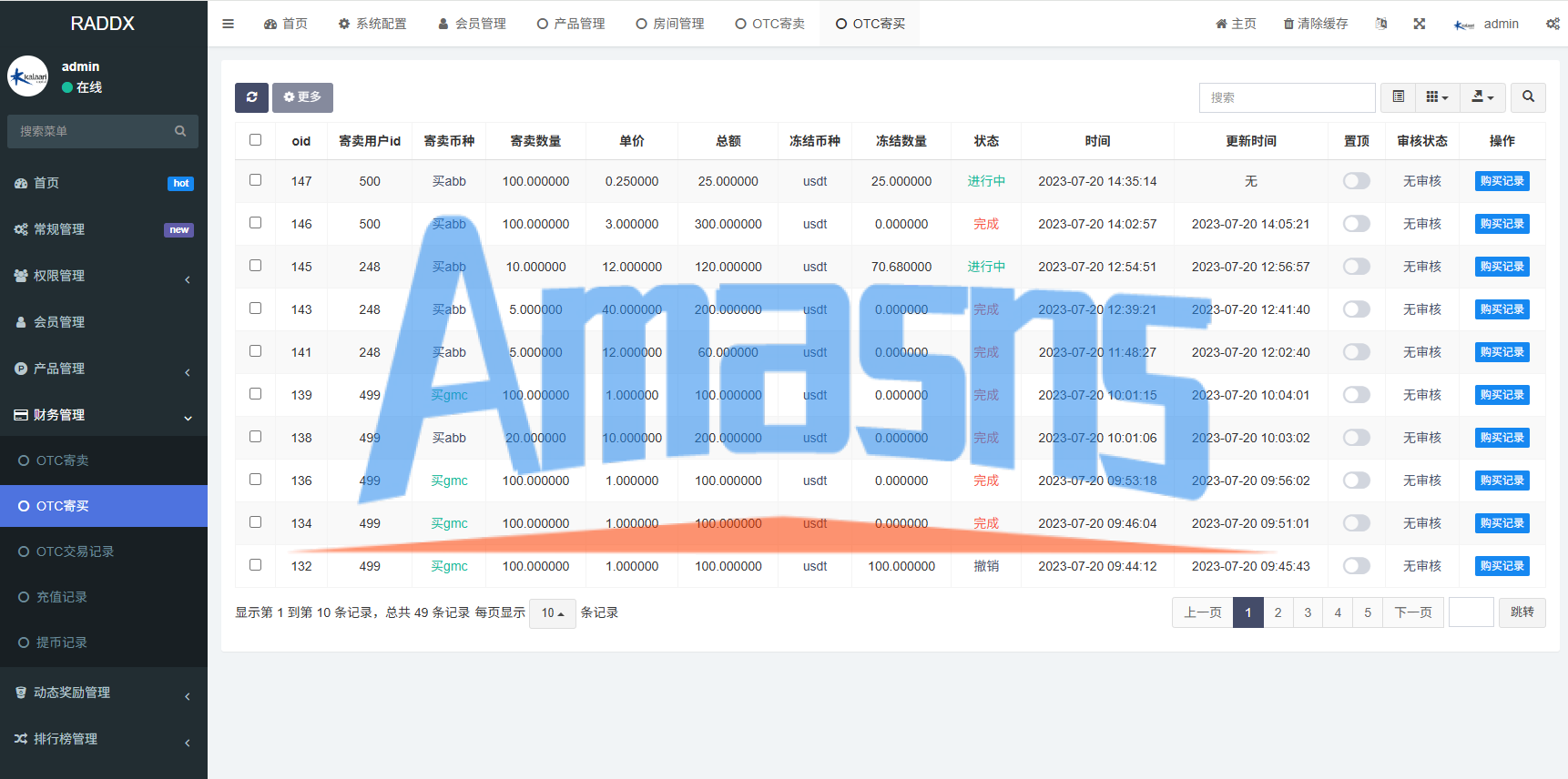1568x779 pixels.
Task: Expand 权限管理 submenu in sidebar
Action: [104, 276]
